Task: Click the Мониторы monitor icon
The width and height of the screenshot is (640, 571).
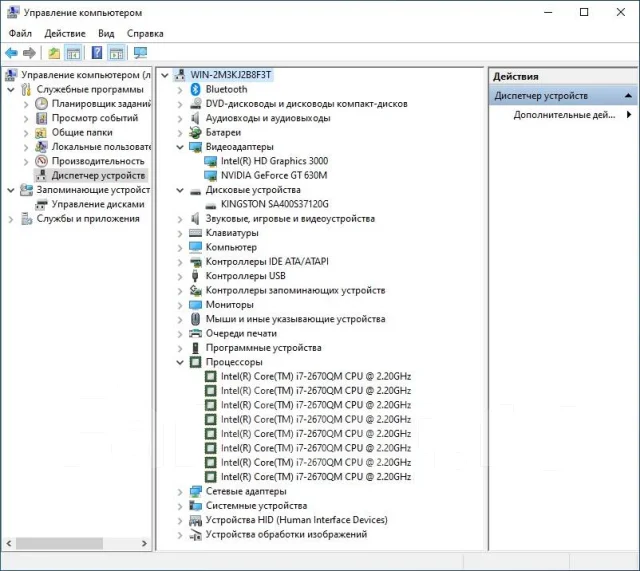Action: pyautogui.click(x=196, y=305)
